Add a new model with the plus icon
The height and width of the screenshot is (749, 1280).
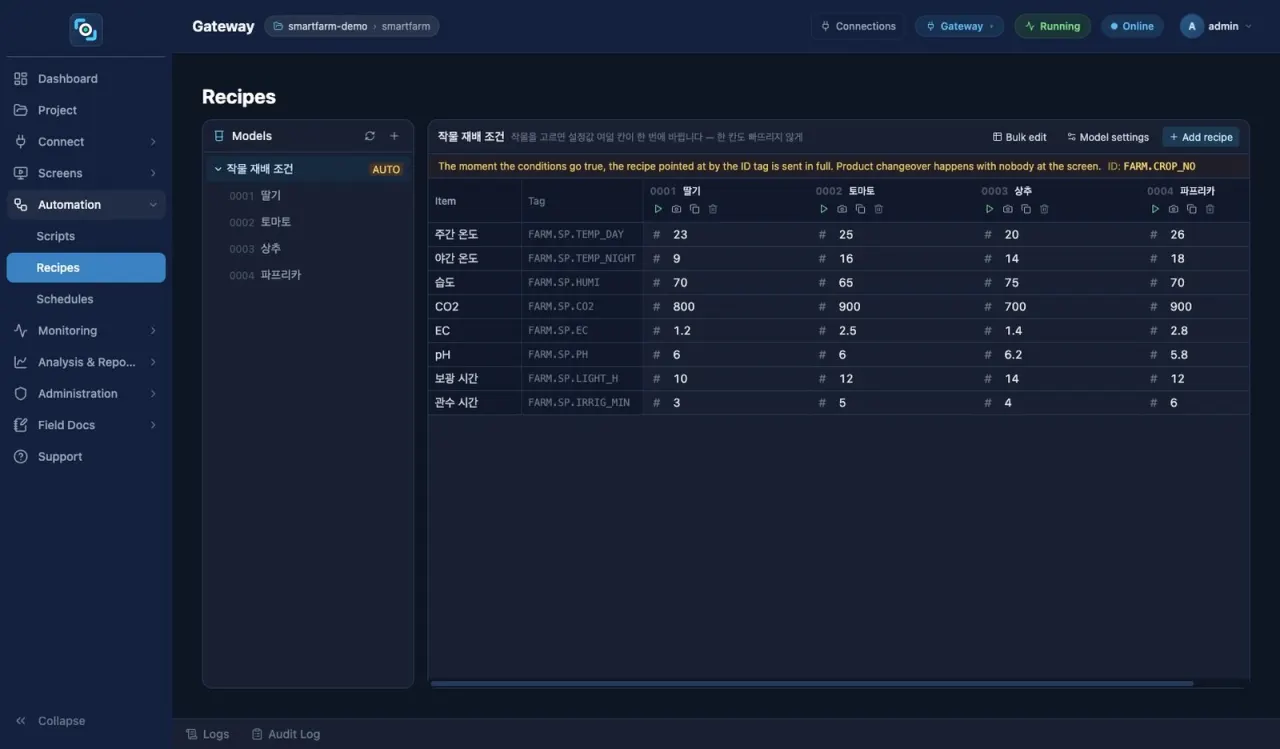(394, 136)
